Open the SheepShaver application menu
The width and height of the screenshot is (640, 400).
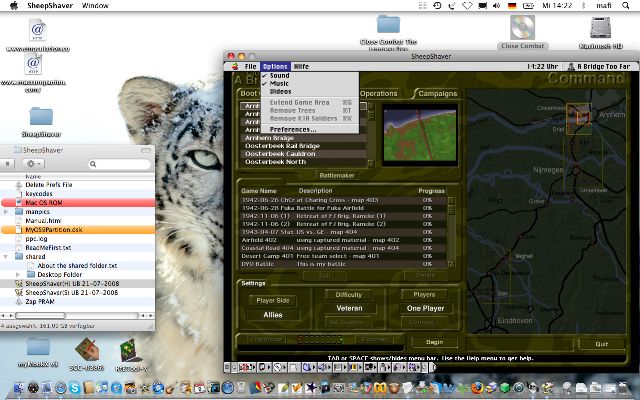tap(50, 6)
